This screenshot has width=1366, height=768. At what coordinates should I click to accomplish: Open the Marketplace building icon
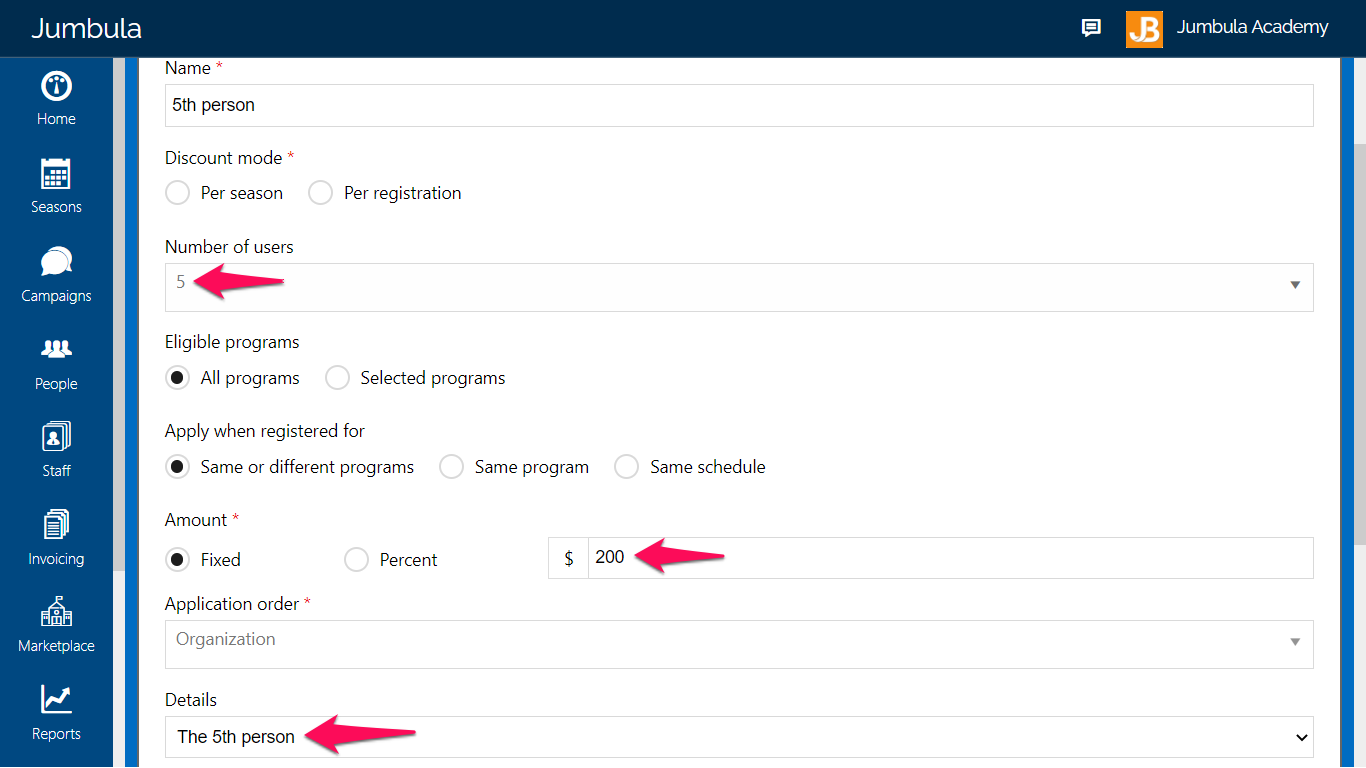point(56,612)
